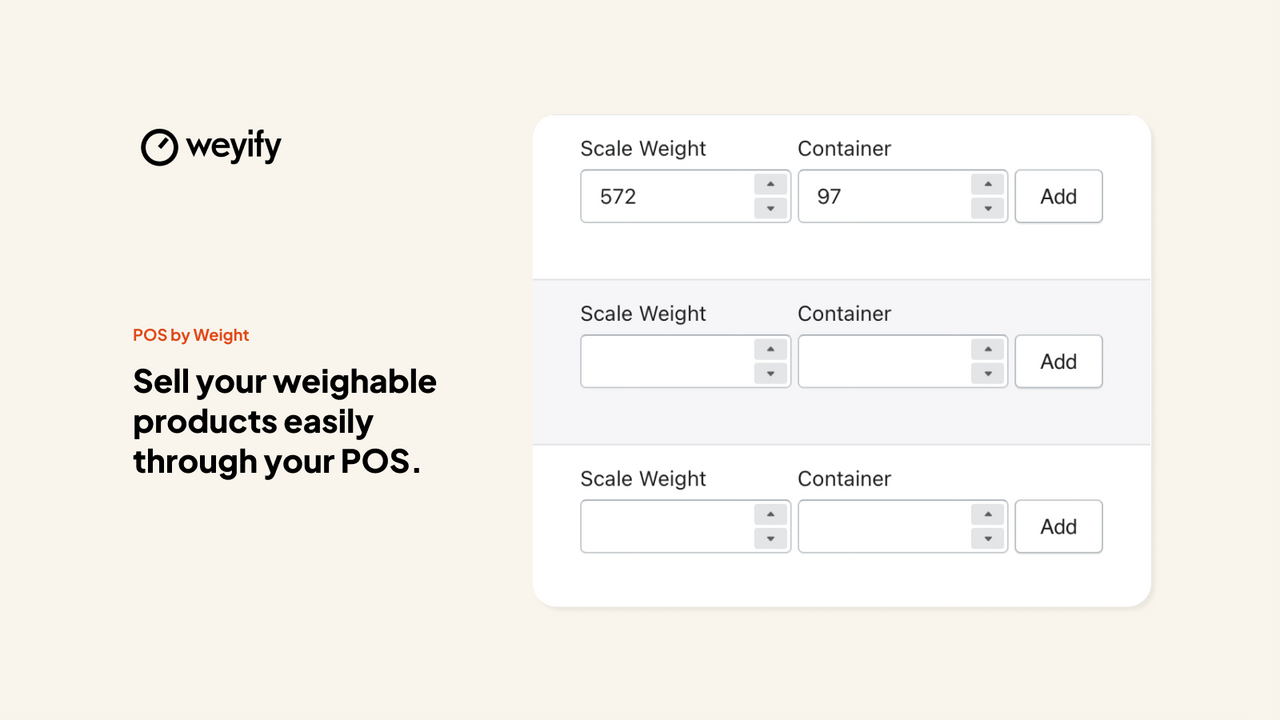
Task: Click the up arrow on second Scale Weight field
Action: [769, 348]
